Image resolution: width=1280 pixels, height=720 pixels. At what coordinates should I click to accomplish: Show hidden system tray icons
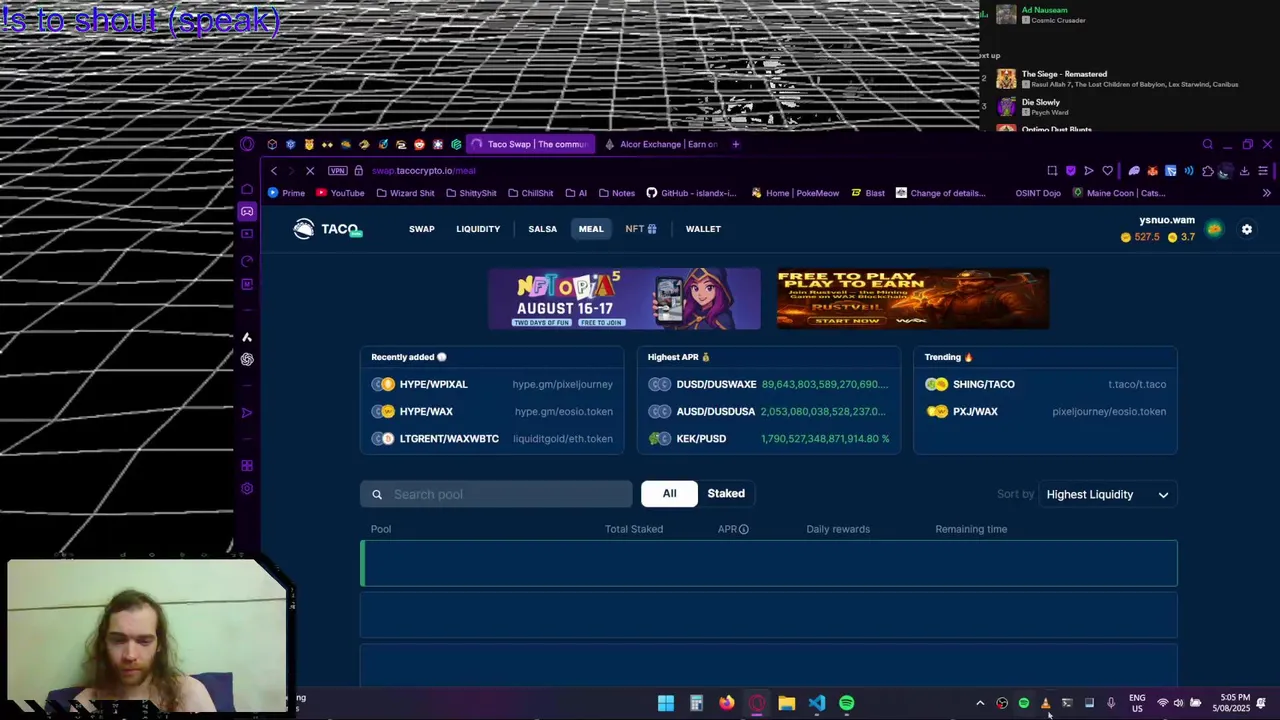(980, 704)
